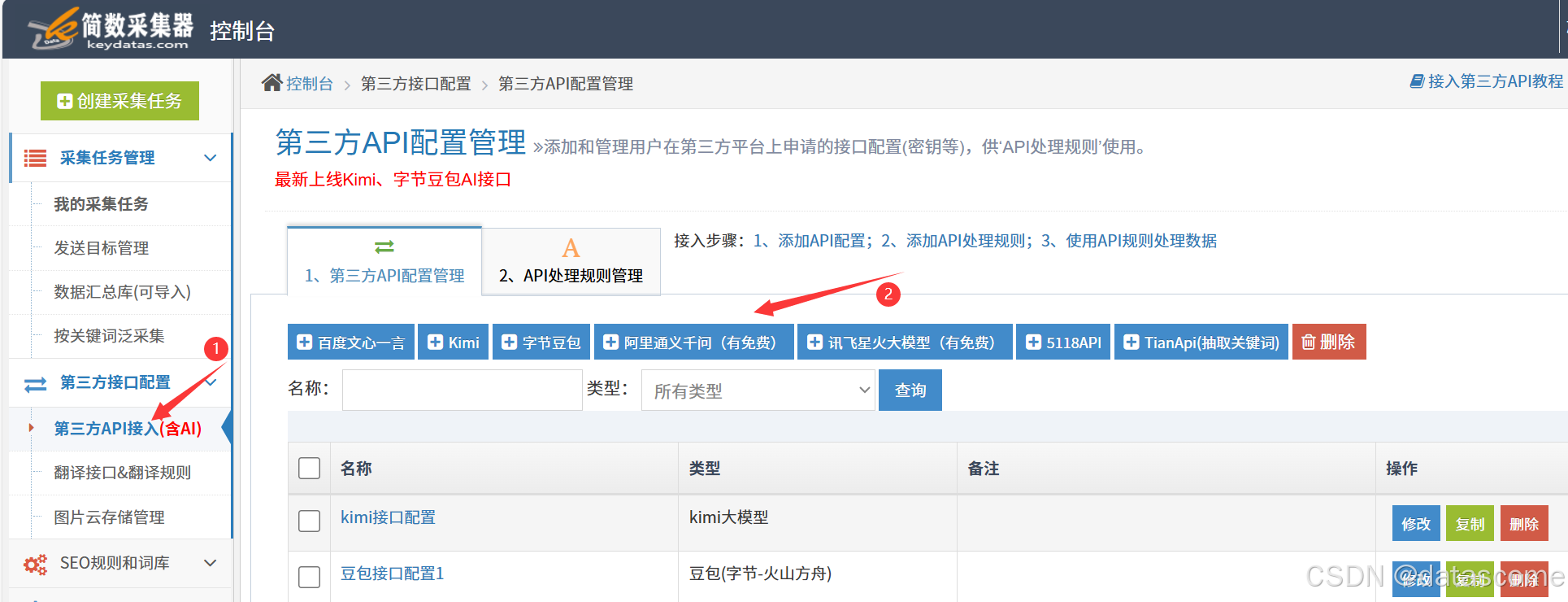Click the red 删除 toolbar button

coord(1329,342)
